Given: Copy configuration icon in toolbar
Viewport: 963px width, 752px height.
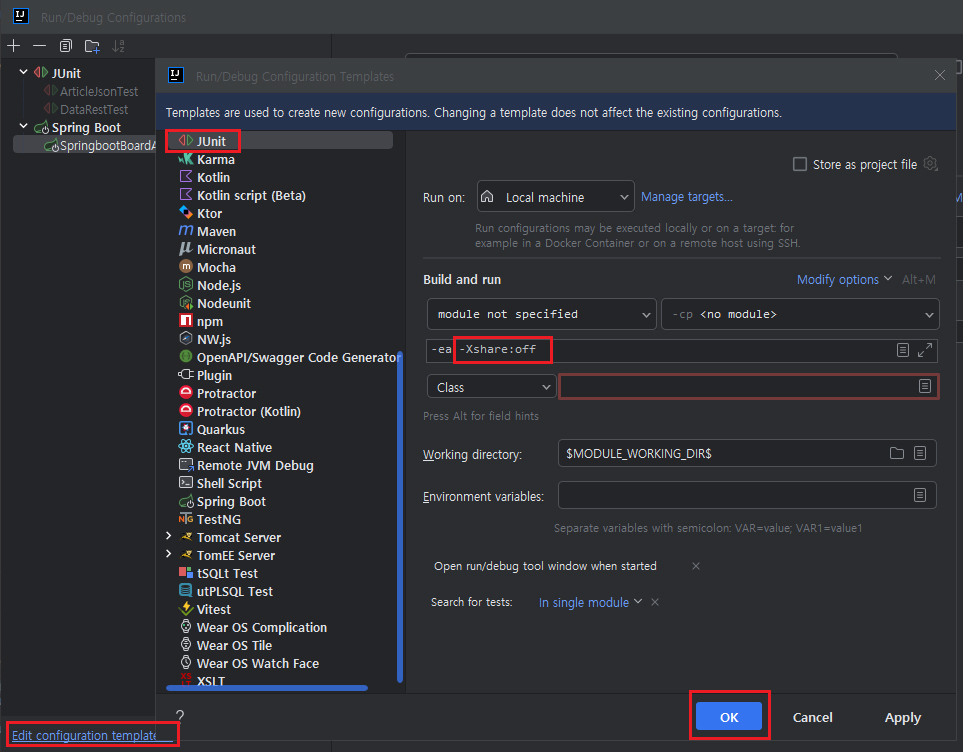Looking at the screenshot, I should (x=66, y=46).
